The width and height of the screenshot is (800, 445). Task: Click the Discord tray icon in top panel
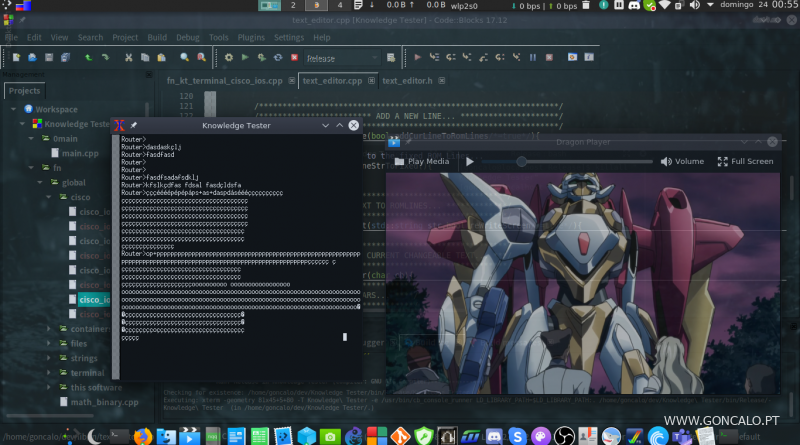tap(634, 5)
